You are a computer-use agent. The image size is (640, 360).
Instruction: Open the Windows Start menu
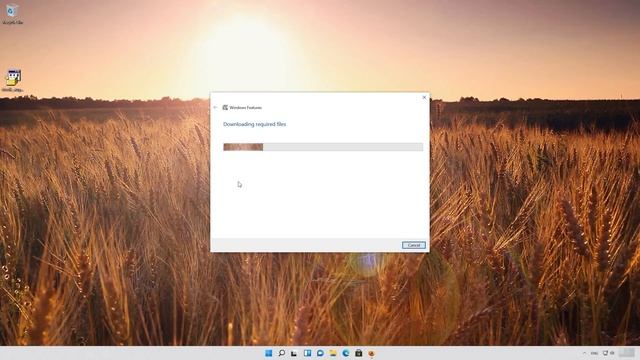click(x=269, y=353)
